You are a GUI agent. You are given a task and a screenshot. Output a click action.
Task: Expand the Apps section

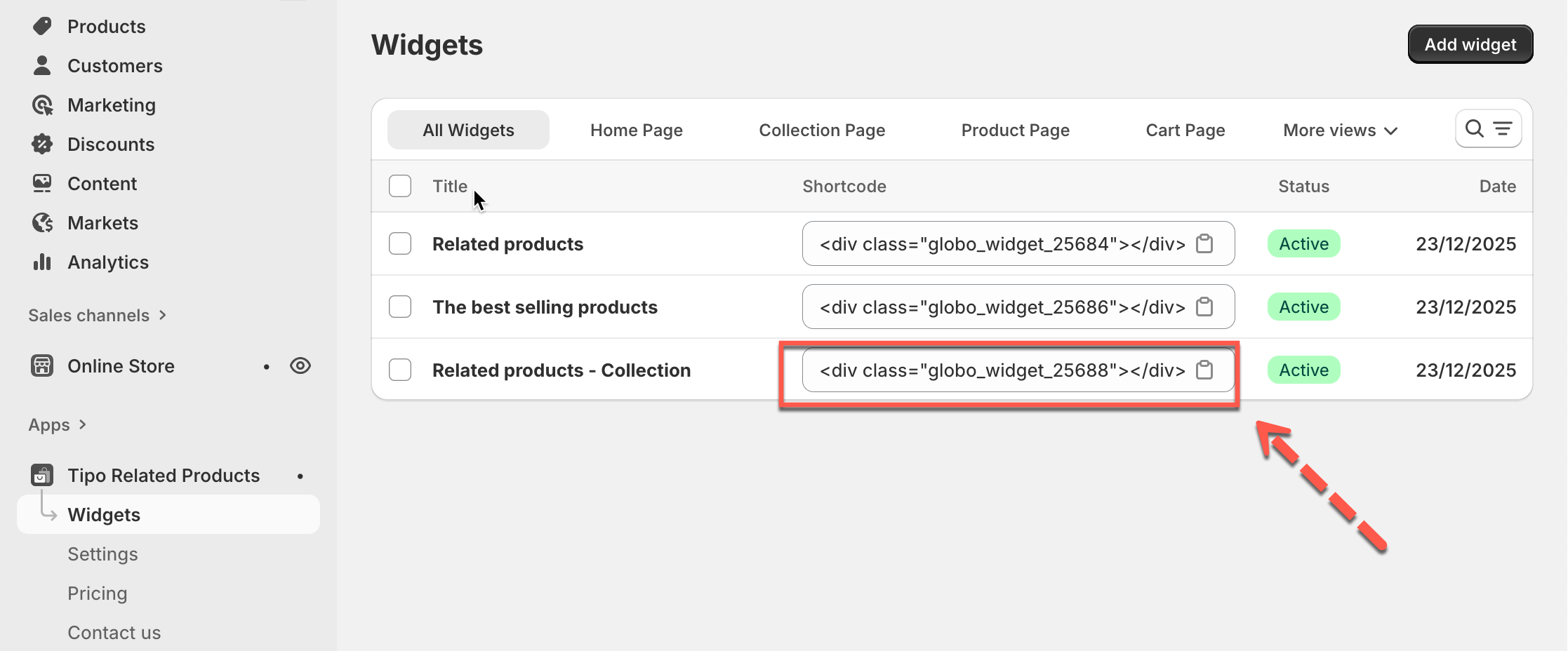pyautogui.click(x=58, y=425)
